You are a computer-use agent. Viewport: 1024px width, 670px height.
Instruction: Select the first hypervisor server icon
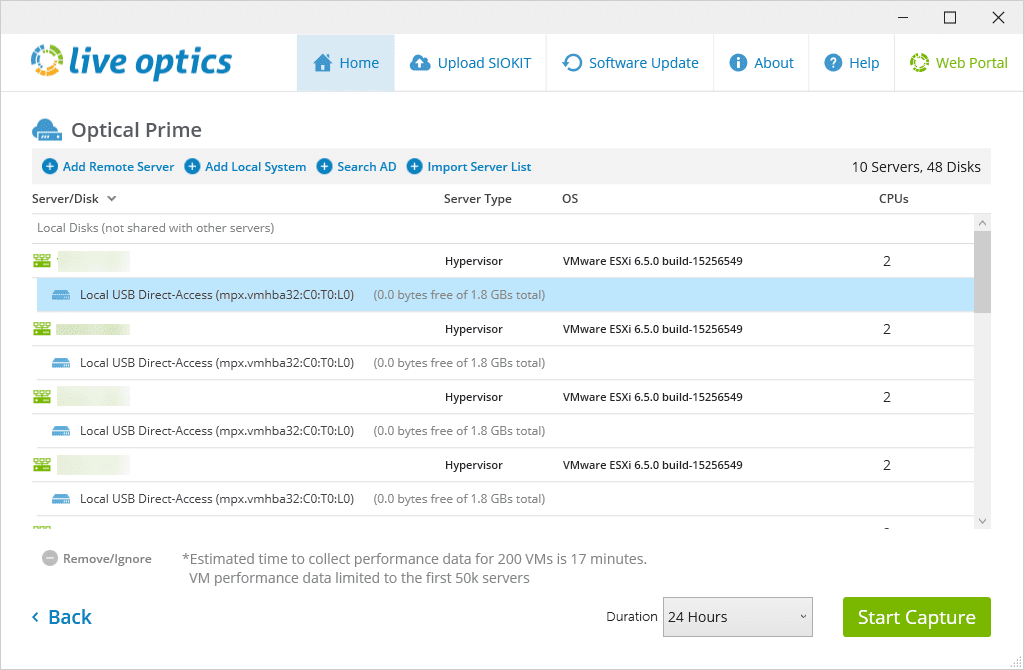pyautogui.click(x=42, y=261)
